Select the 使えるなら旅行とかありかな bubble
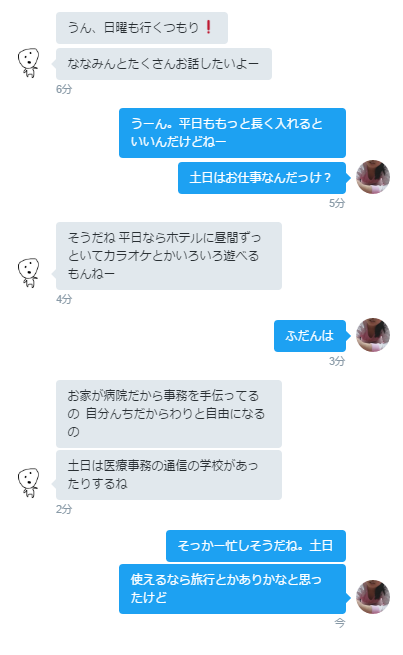This screenshot has height=655, width=403. tap(232, 589)
